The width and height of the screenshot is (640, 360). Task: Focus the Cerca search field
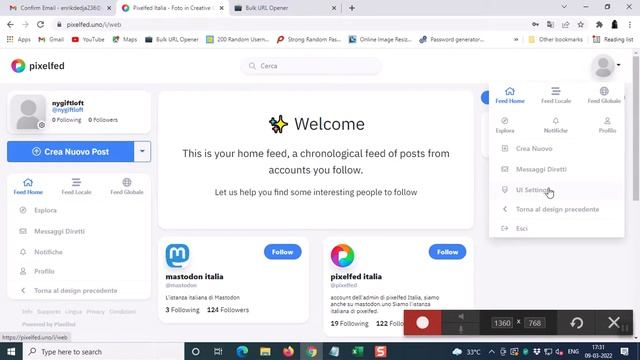[311, 66]
